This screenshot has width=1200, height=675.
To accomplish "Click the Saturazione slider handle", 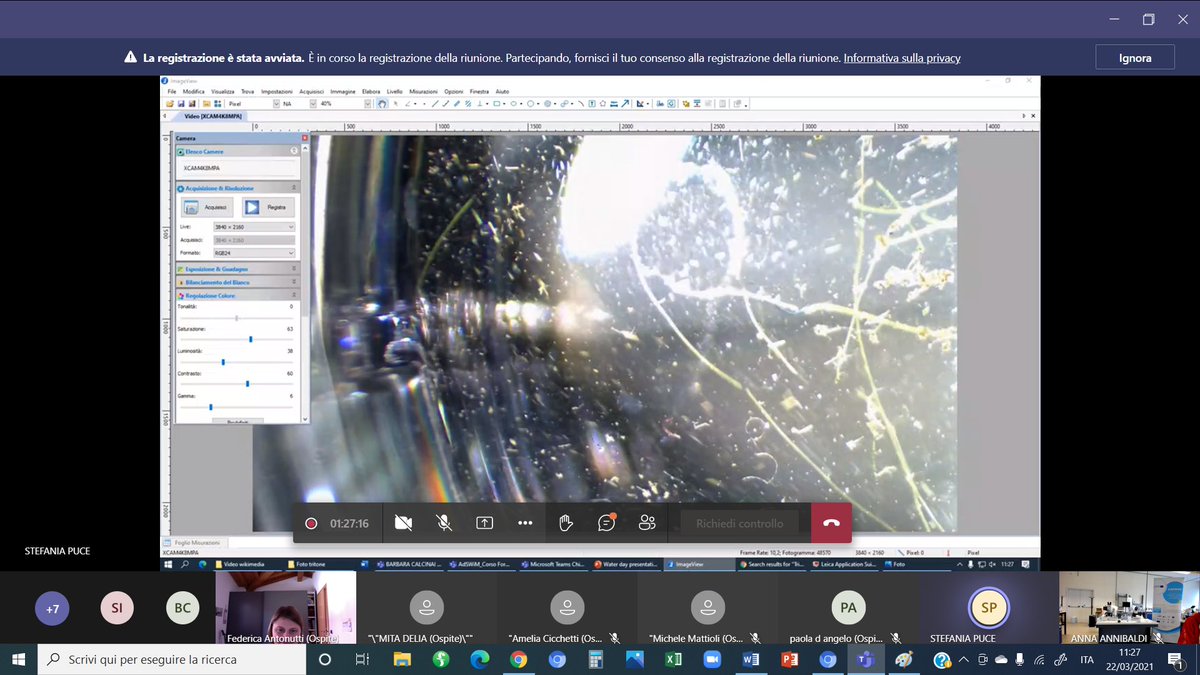I will tap(250, 339).
